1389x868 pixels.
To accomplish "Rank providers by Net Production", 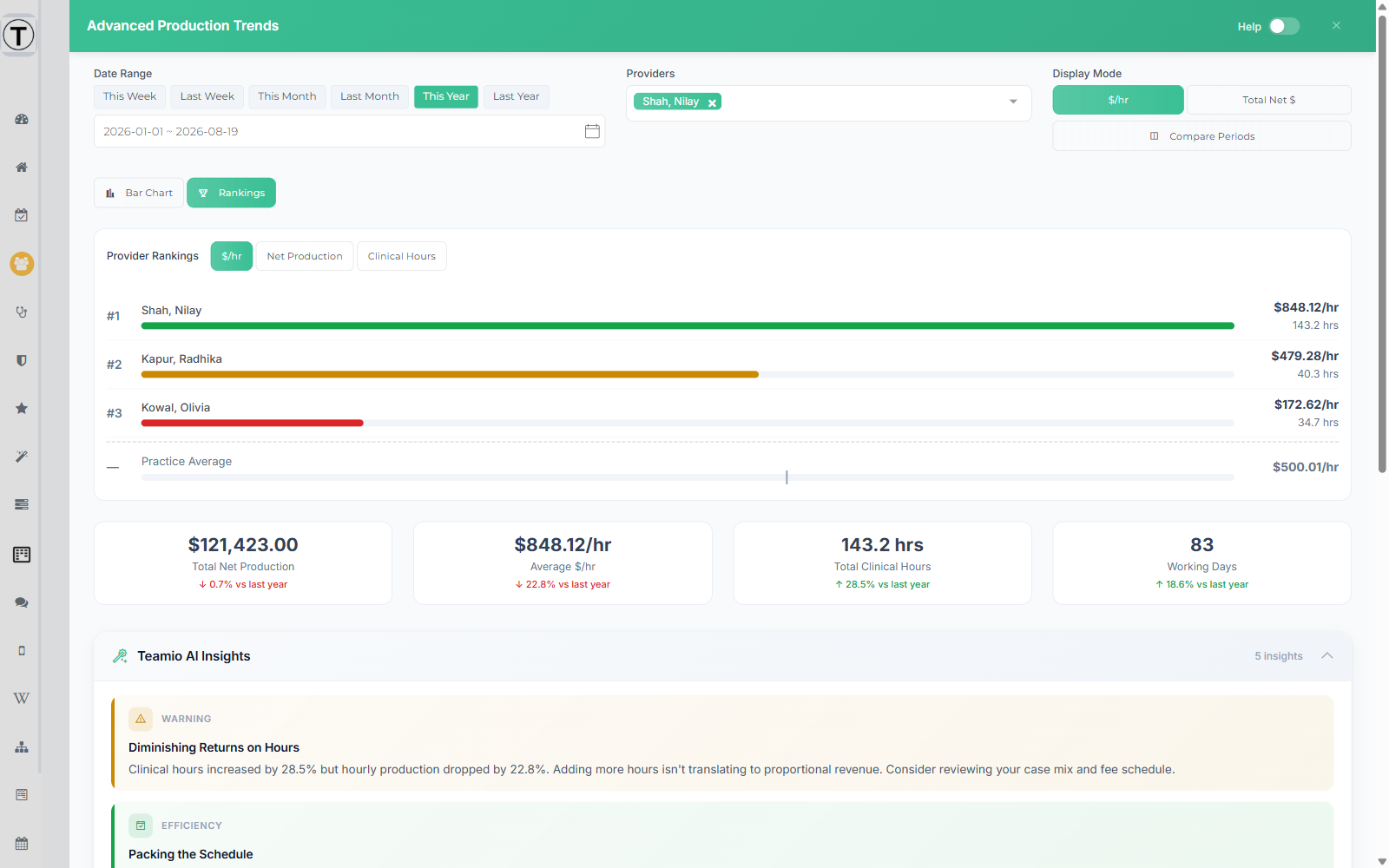I will coord(305,256).
